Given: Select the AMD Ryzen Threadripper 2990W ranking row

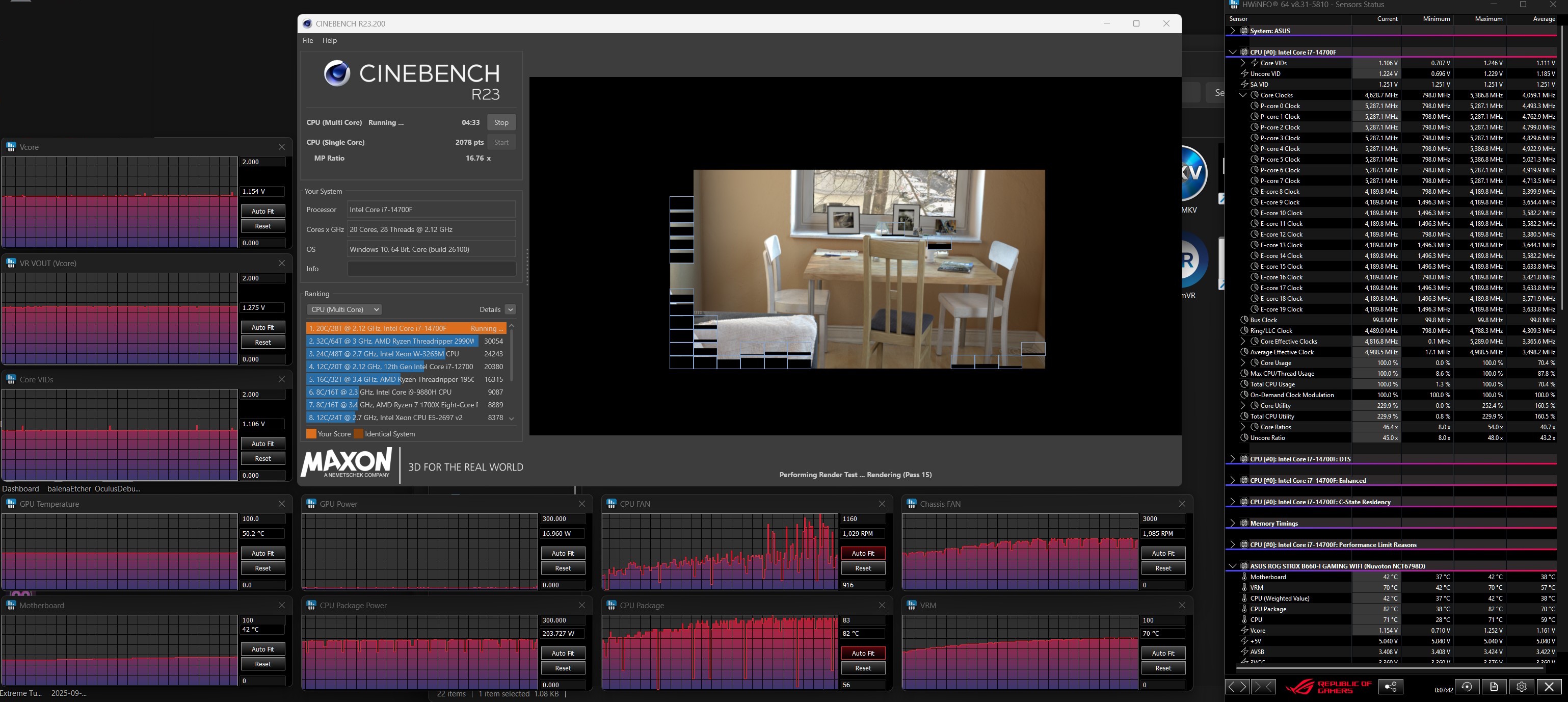Looking at the screenshot, I should point(406,341).
